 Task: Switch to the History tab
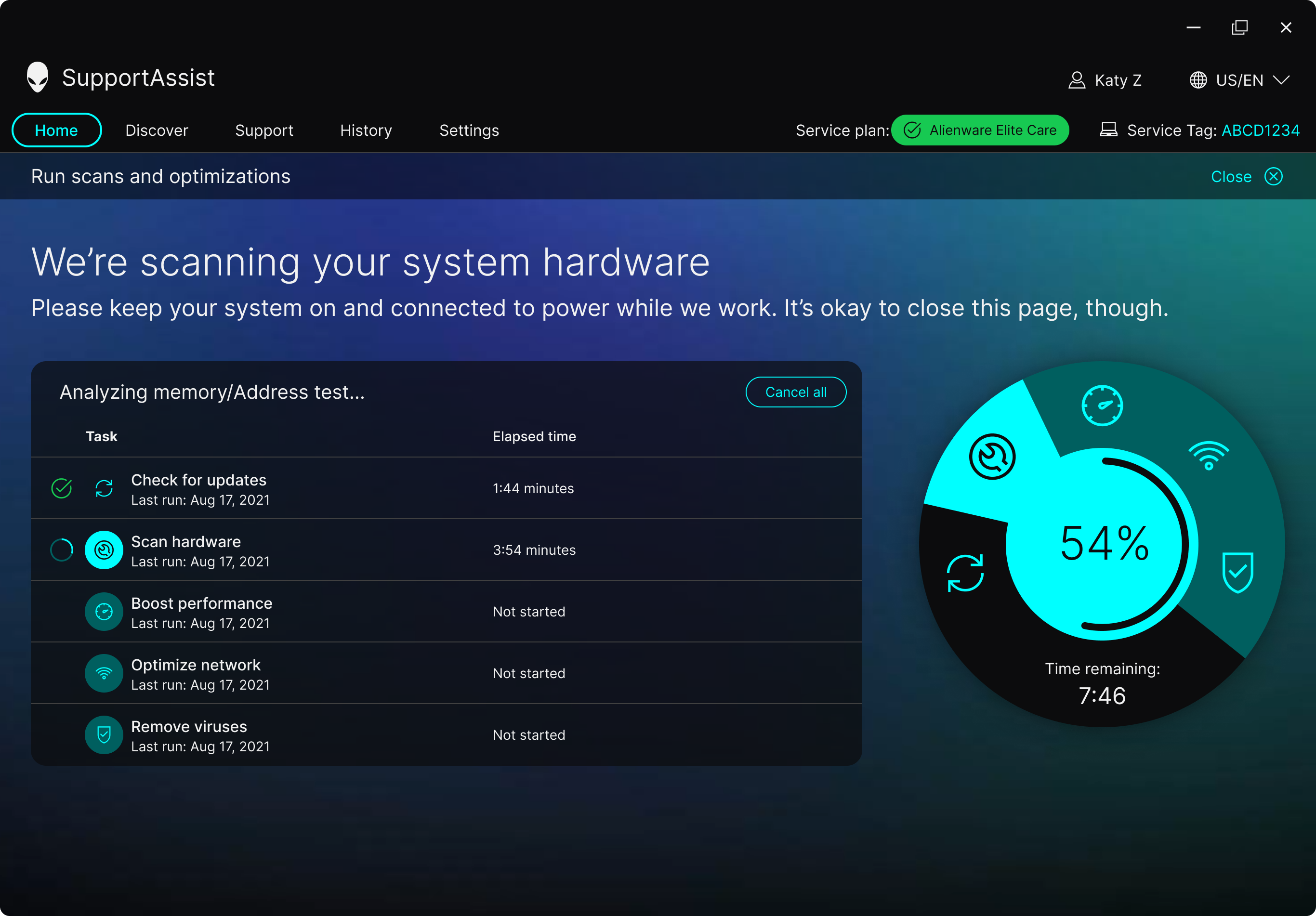[x=366, y=130]
